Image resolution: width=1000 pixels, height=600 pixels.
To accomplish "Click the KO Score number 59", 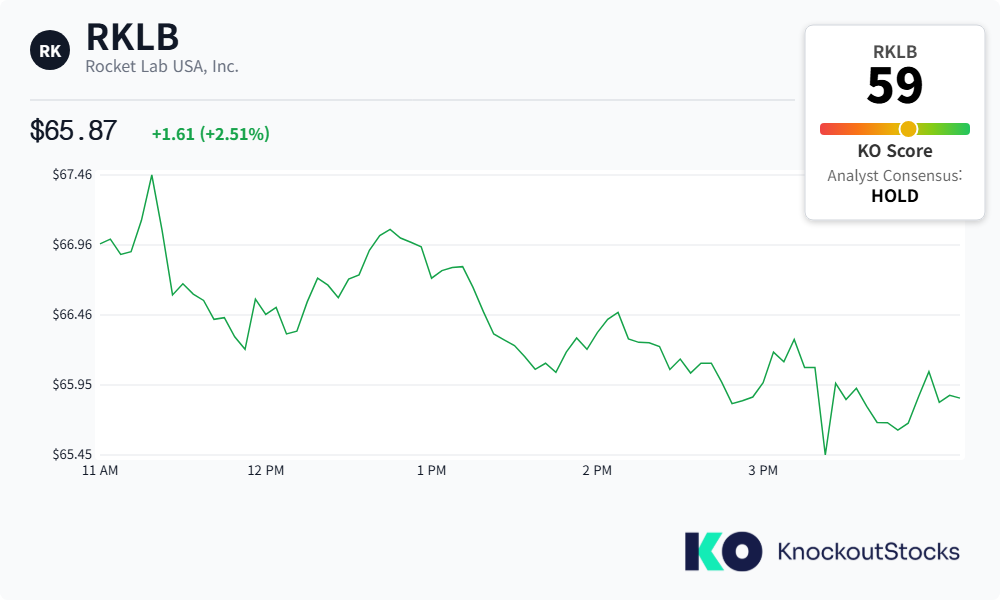I will pyautogui.click(x=895, y=85).
